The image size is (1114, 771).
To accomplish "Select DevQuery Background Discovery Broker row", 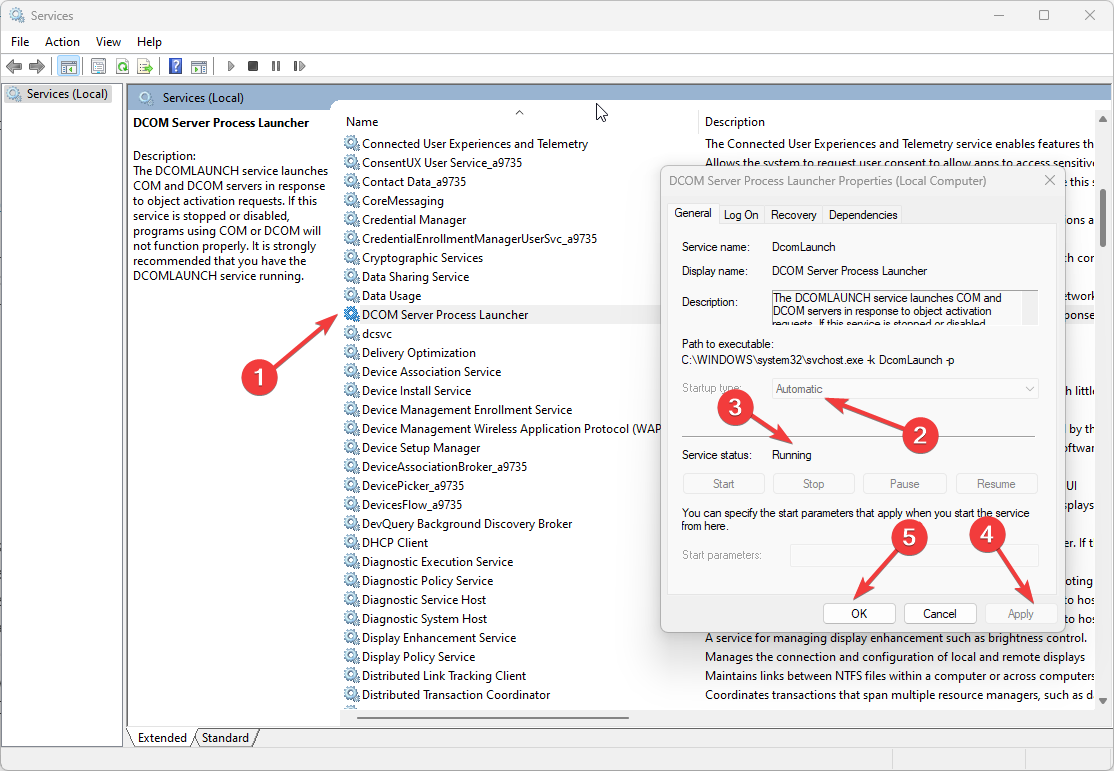I will tap(467, 524).
